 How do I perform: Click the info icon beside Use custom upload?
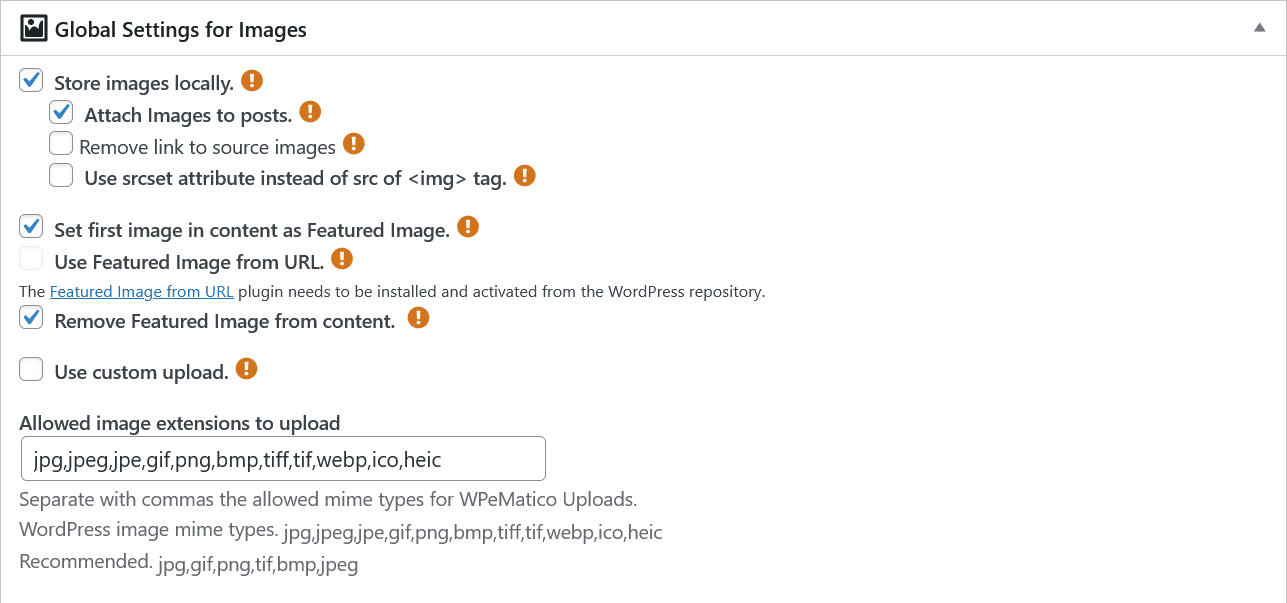point(246,369)
